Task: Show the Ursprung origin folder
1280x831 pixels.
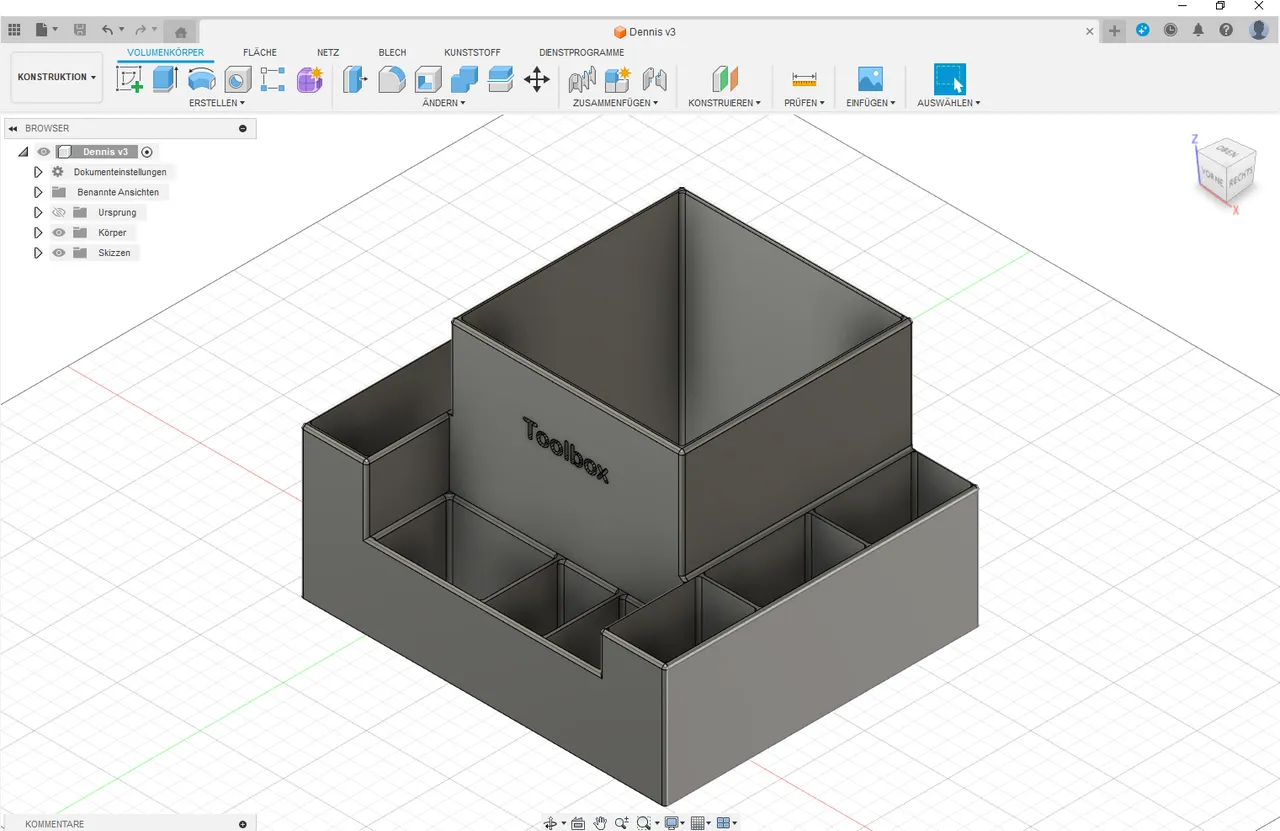Action: [x=58, y=212]
